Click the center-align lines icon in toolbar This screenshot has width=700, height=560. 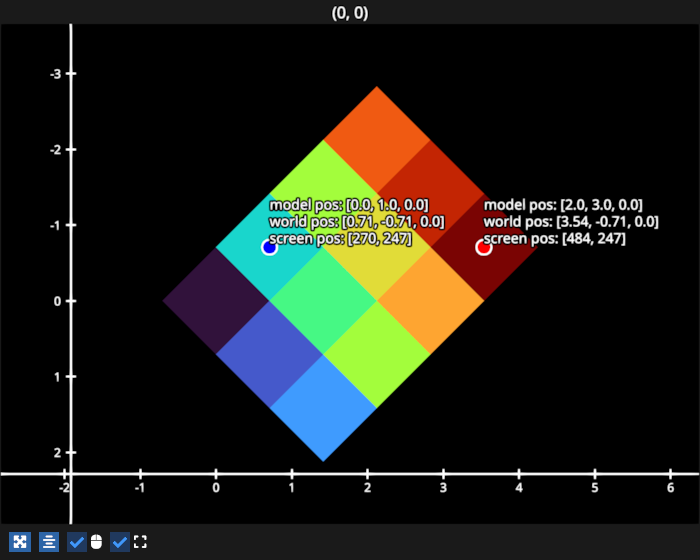point(49,542)
